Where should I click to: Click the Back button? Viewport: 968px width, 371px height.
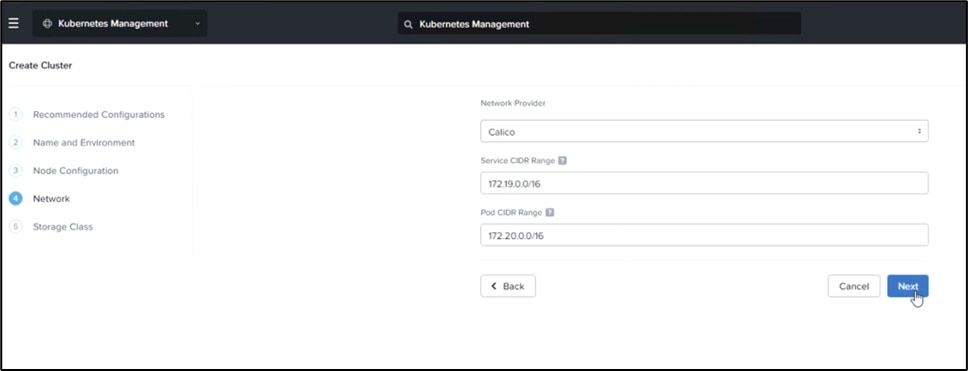(x=508, y=286)
